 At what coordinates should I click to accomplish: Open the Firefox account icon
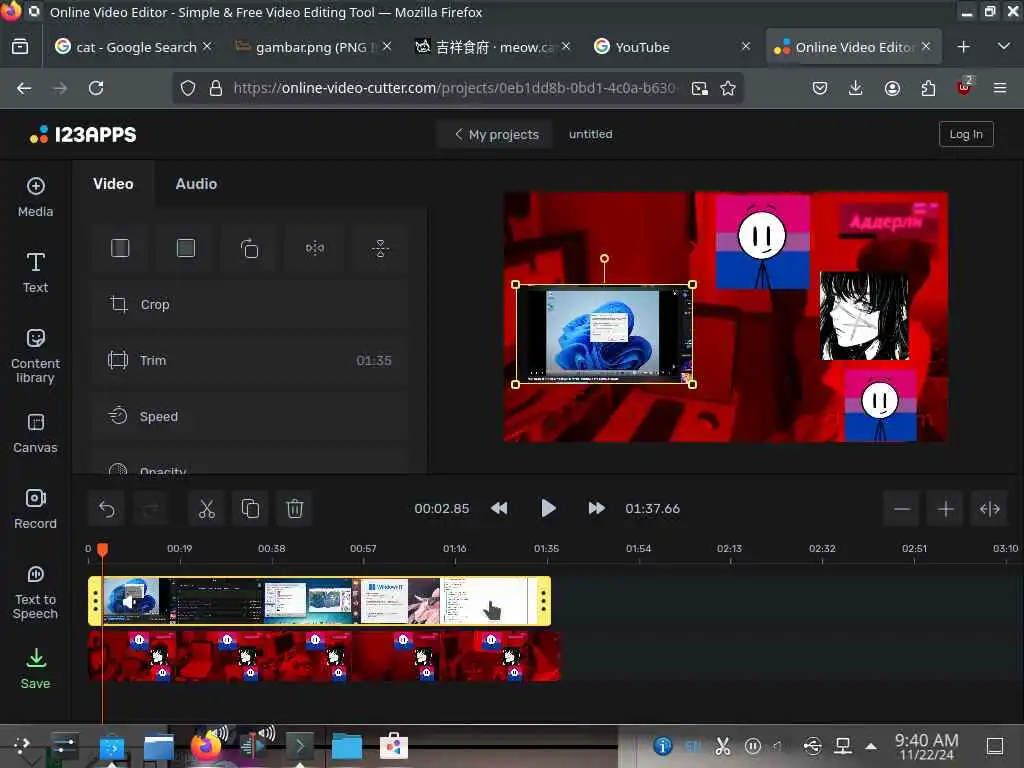892,88
